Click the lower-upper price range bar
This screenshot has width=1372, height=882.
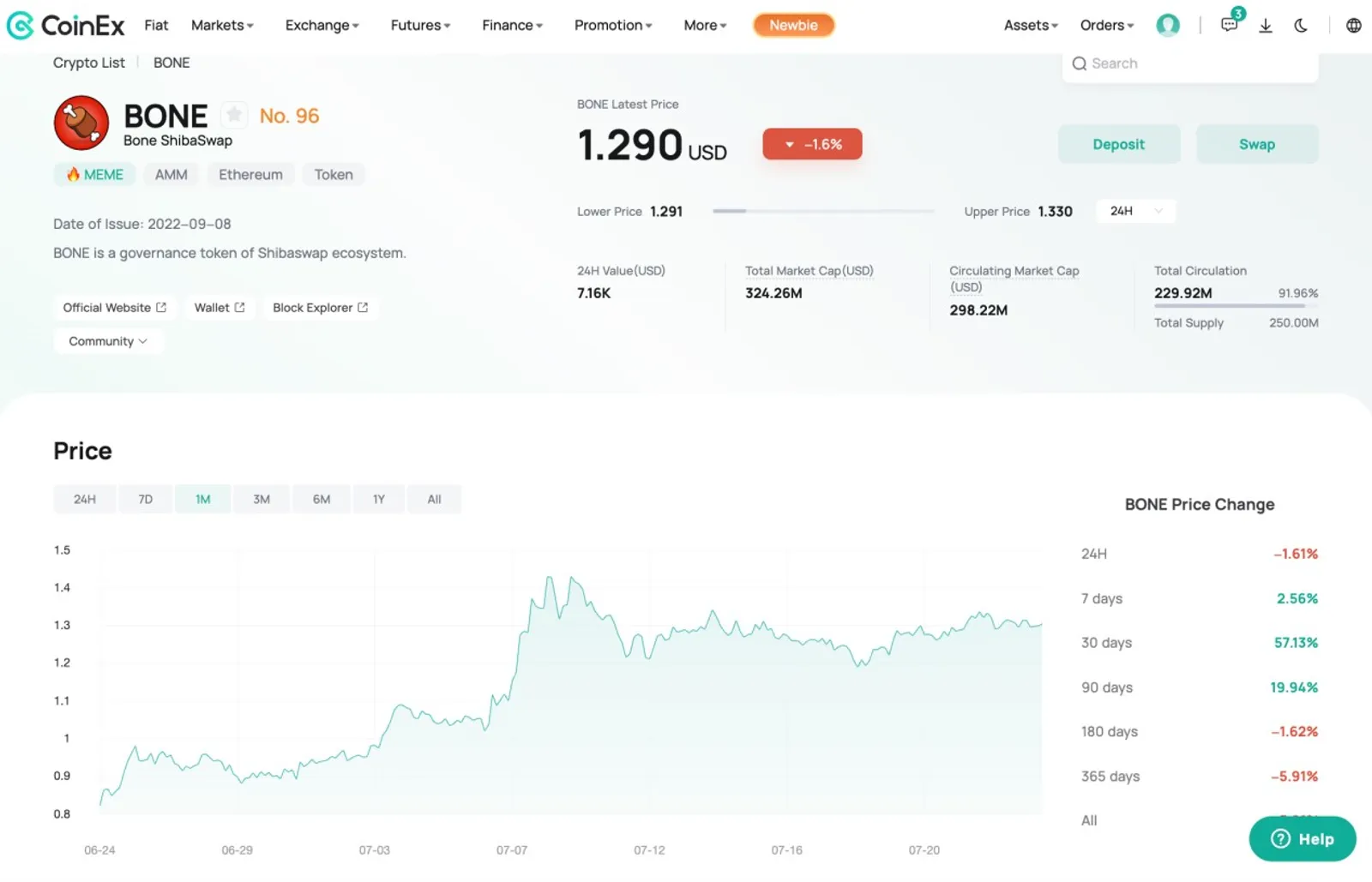823,211
